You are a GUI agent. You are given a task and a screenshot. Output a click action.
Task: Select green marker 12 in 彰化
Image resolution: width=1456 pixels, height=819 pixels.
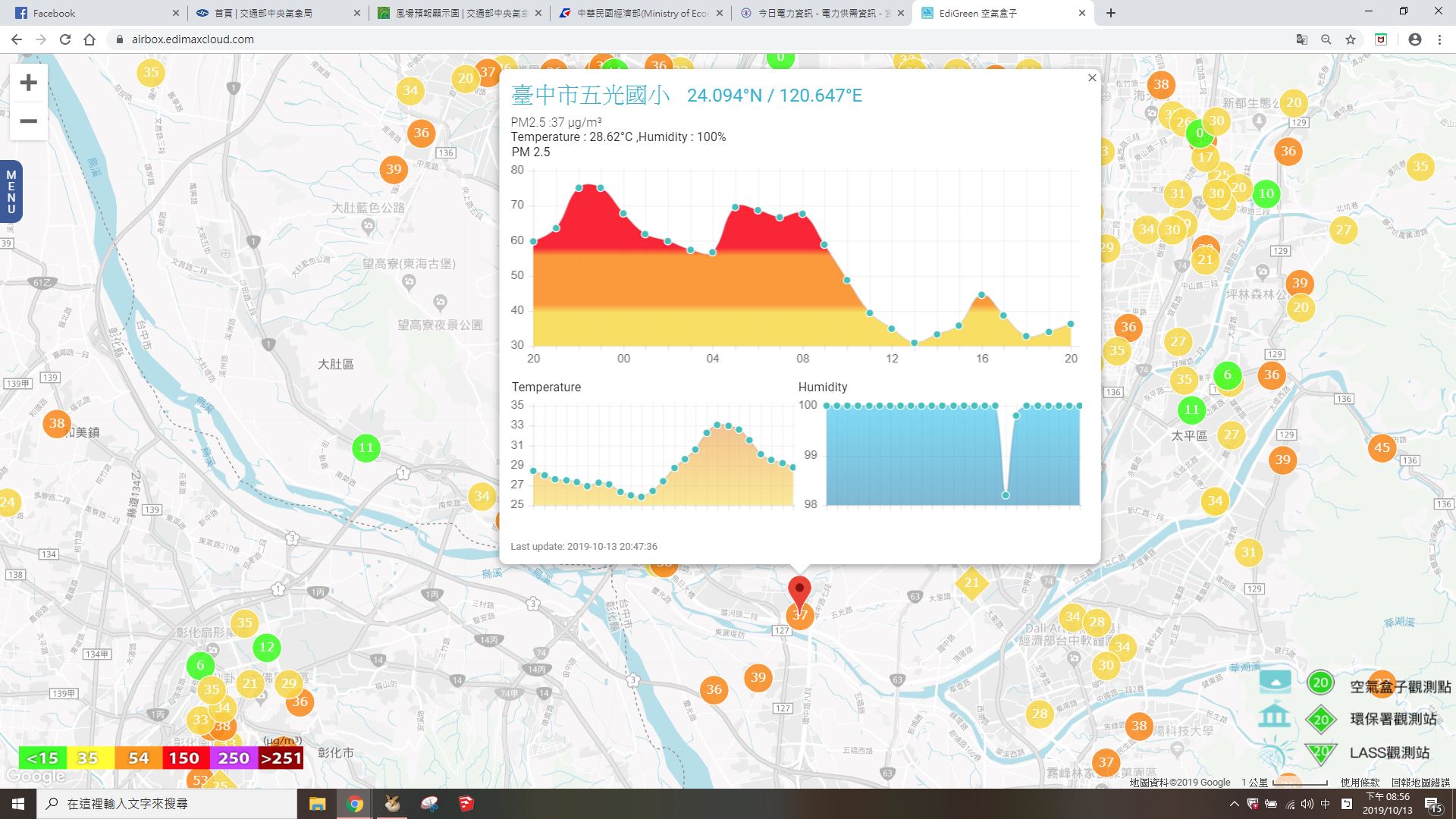point(266,648)
